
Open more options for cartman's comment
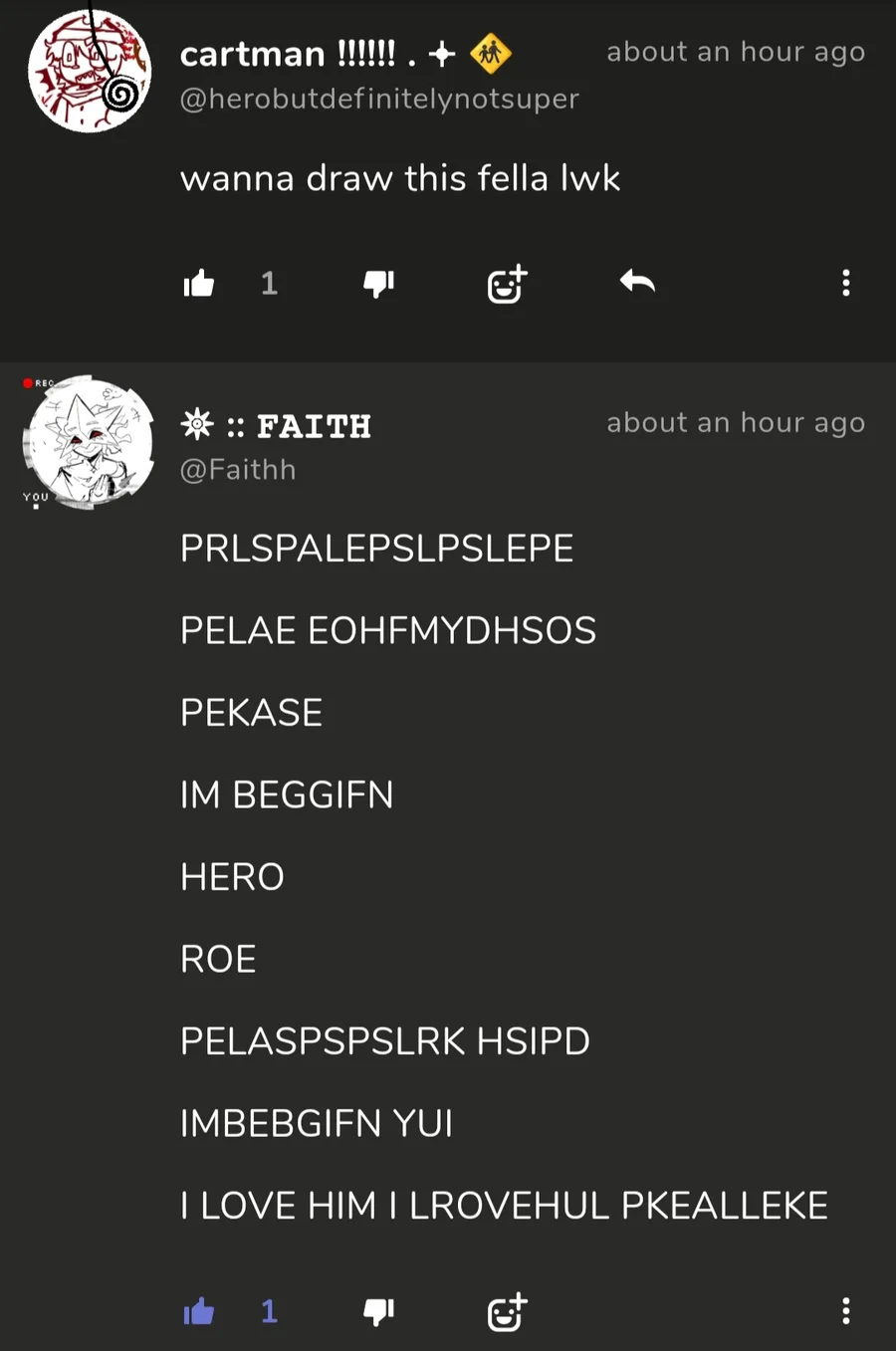(x=846, y=283)
